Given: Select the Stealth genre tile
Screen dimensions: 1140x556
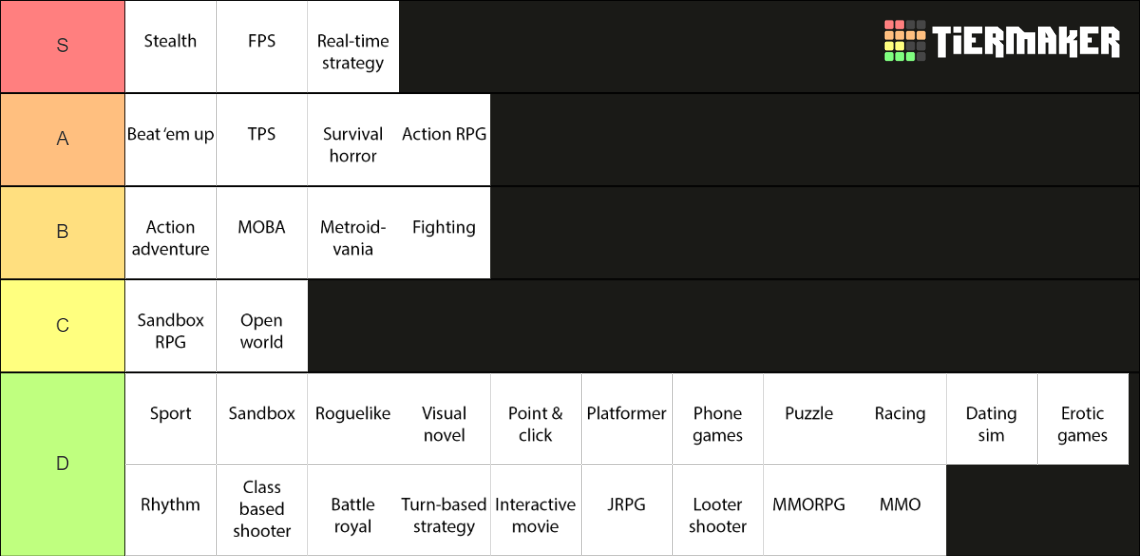Looking at the screenshot, I should pyautogui.click(x=170, y=46).
